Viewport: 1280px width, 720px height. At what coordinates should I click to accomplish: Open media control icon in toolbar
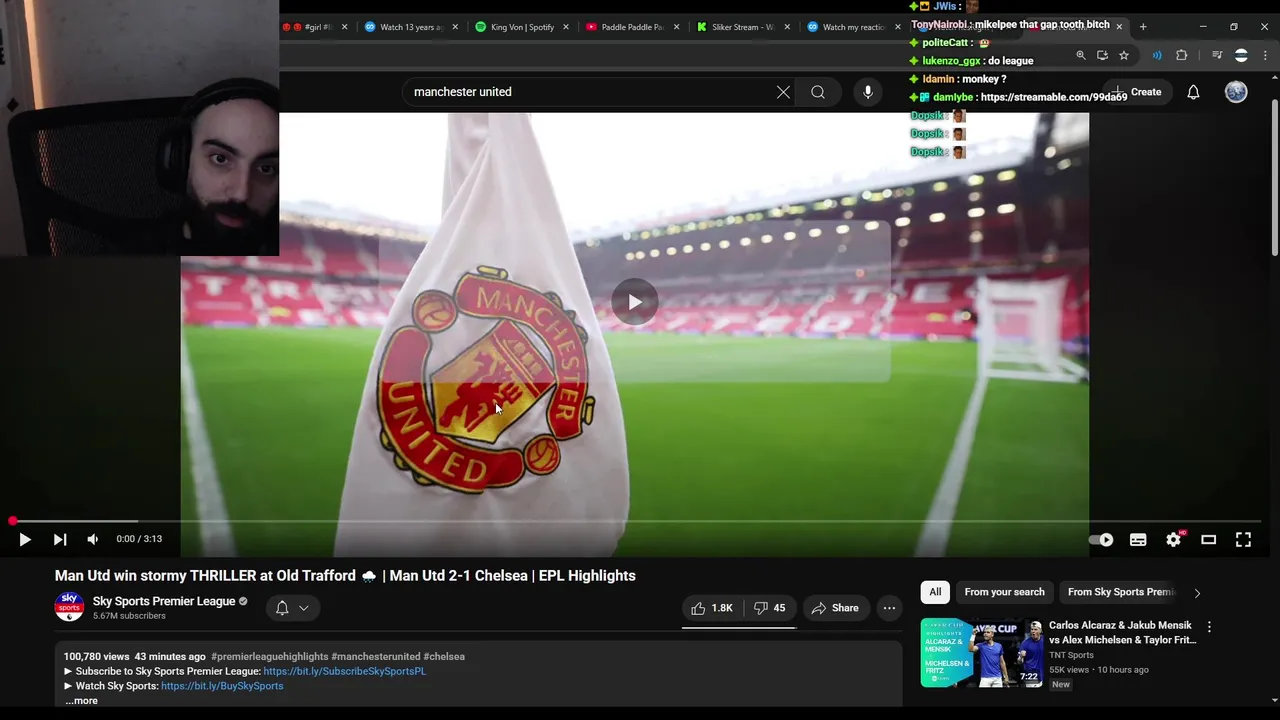[1217, 55]
